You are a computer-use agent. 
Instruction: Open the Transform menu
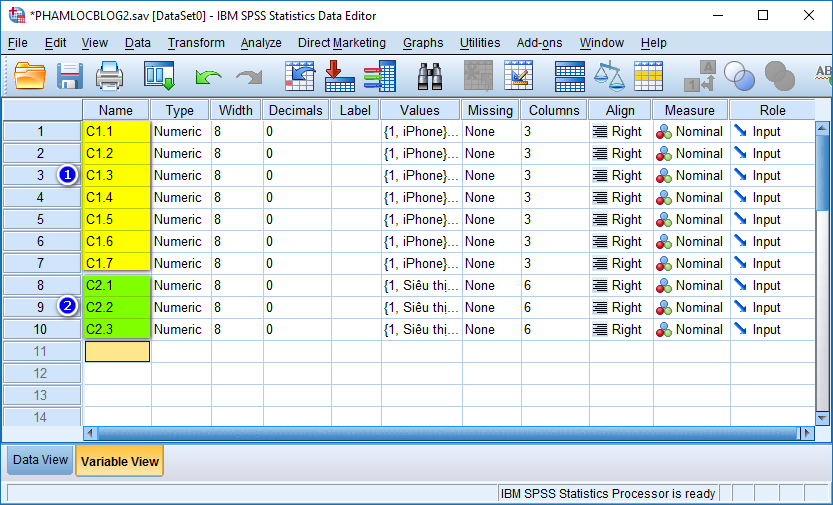tap(196, 43)
